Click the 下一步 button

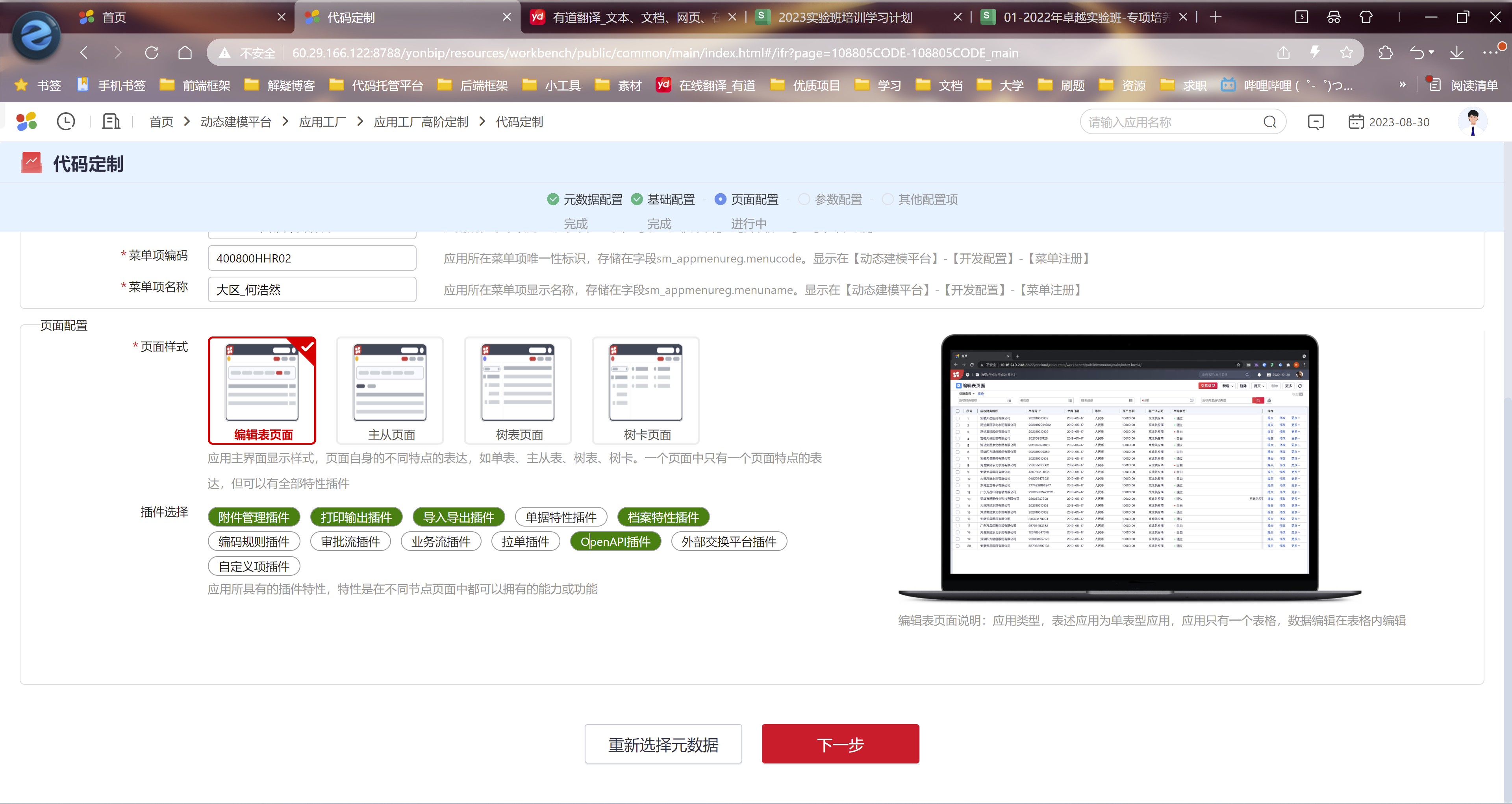pyautogui.click(x=840, y=744)
